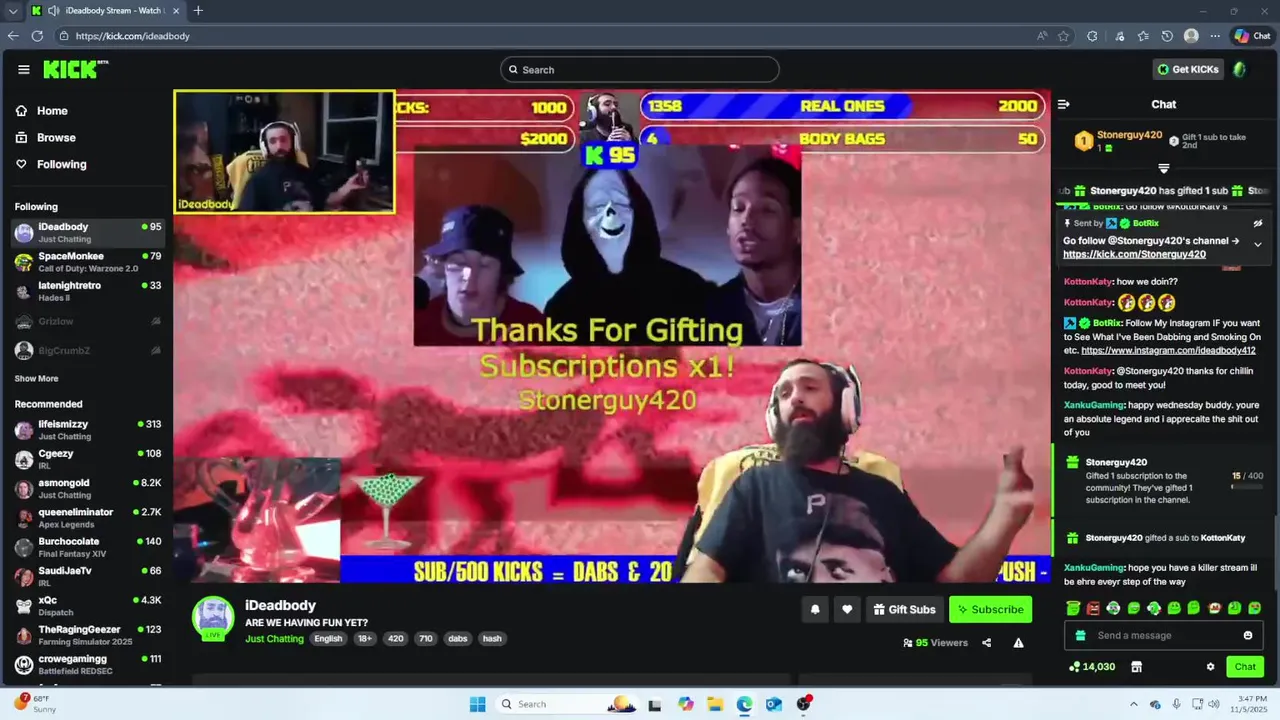
Task: Click Gift Subs button
Action: [904, 609]
